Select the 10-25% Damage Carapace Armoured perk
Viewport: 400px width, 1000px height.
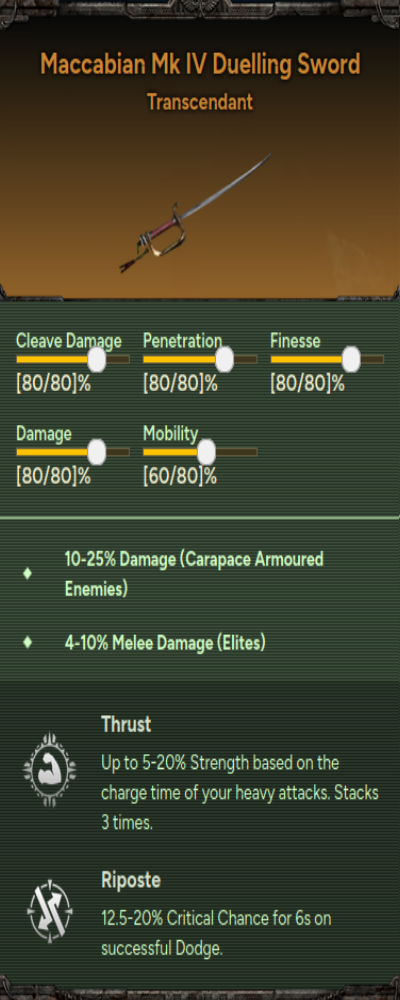(194, 574)
